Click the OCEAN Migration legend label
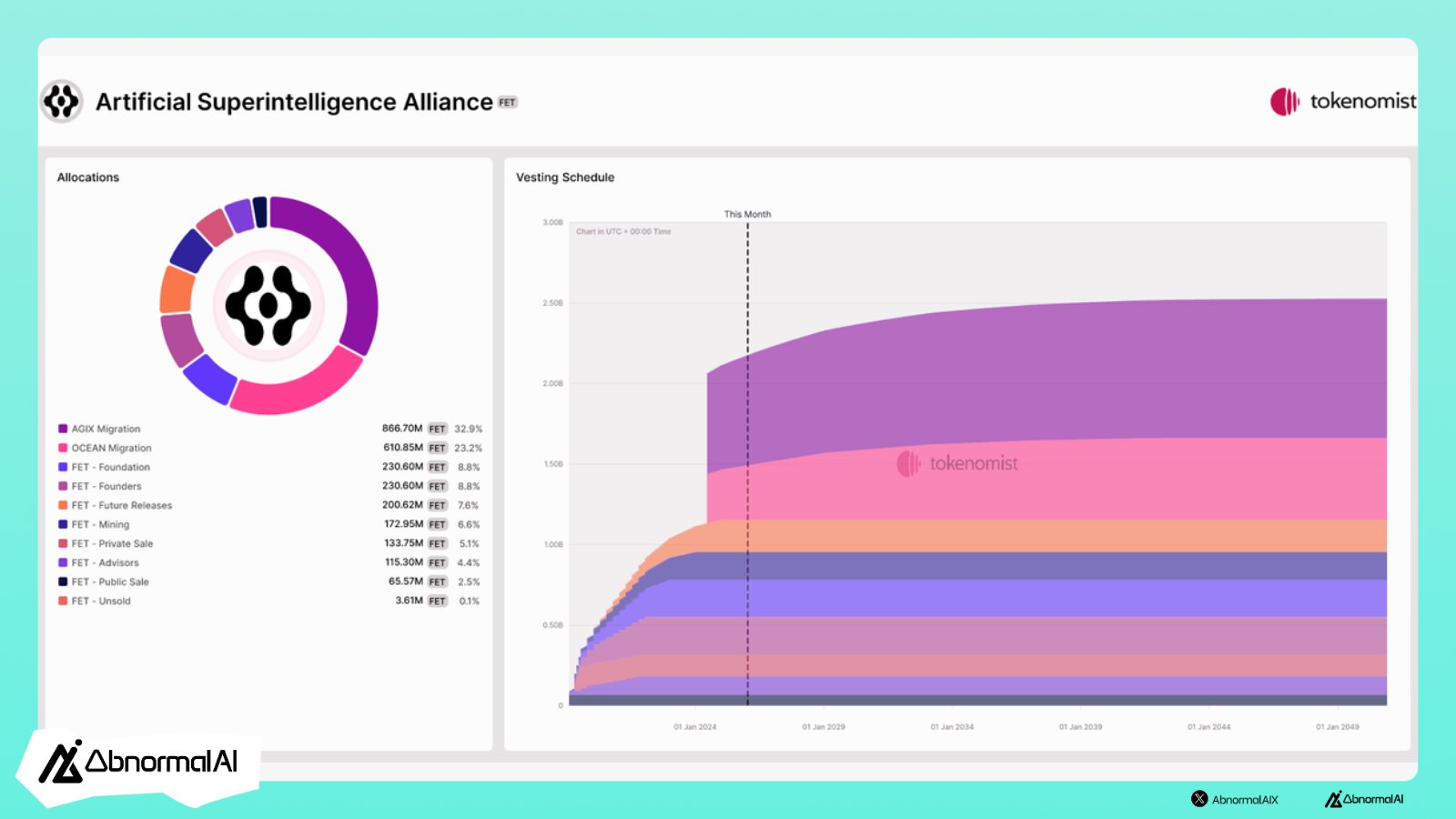The image size is (1456, 819). pos(112,448)
